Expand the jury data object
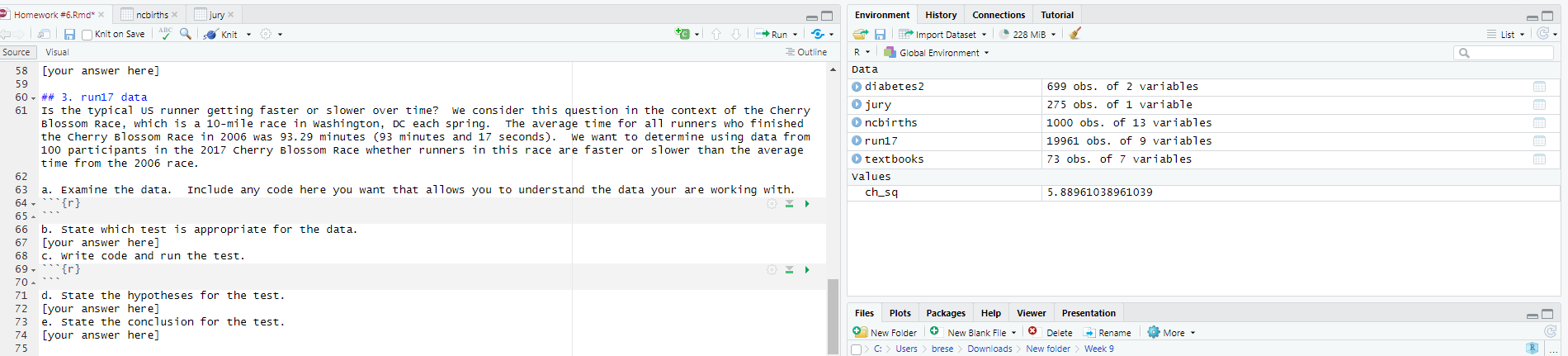 [x=857, y=104]
